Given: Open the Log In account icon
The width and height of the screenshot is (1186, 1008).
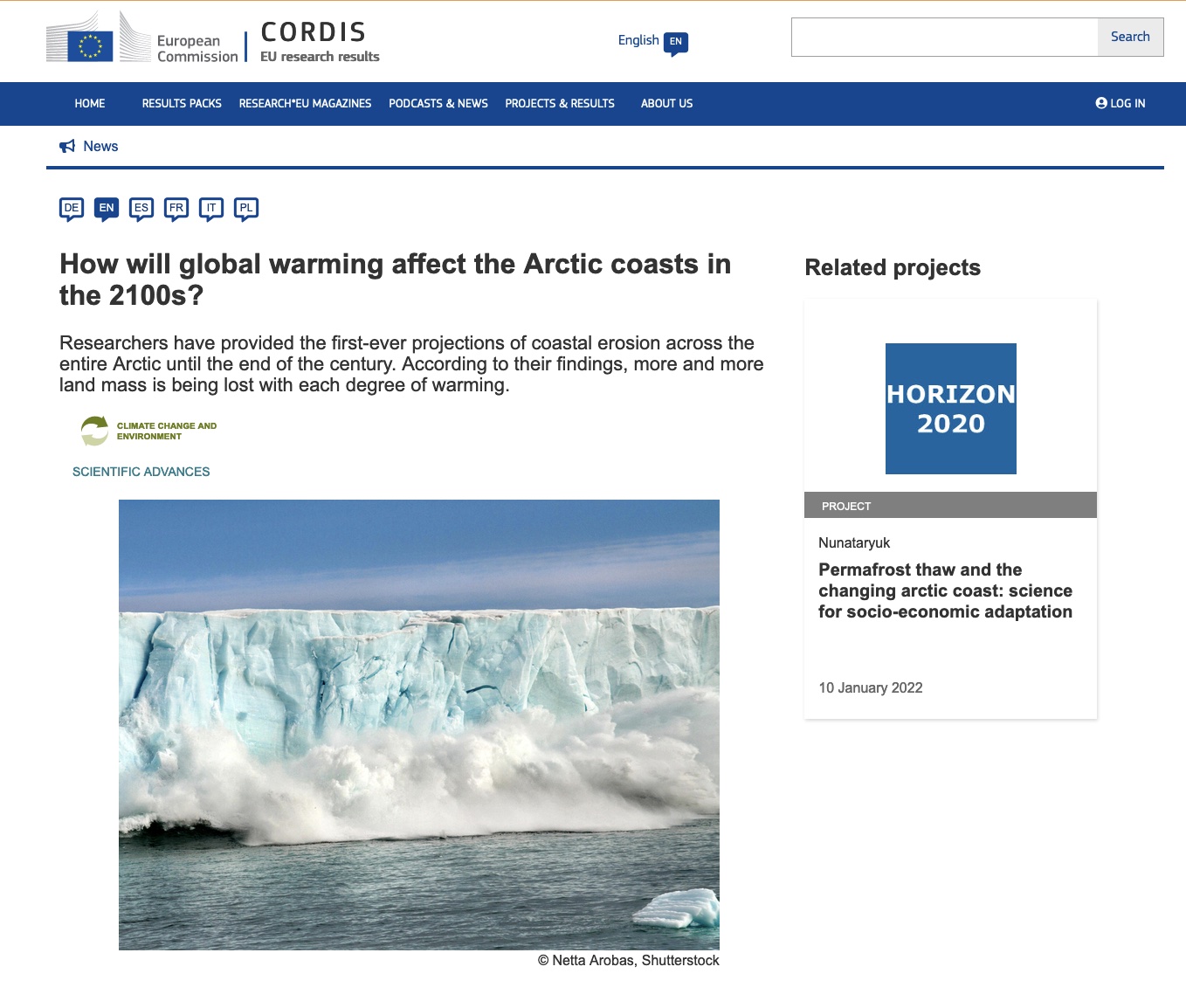Looking at the screenshot, I should [x=1100, y=103].
